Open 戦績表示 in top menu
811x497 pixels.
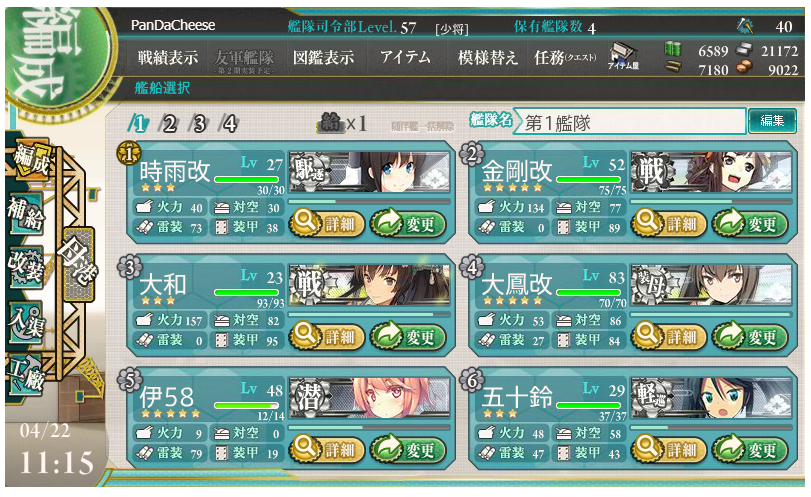click(168, 57)
